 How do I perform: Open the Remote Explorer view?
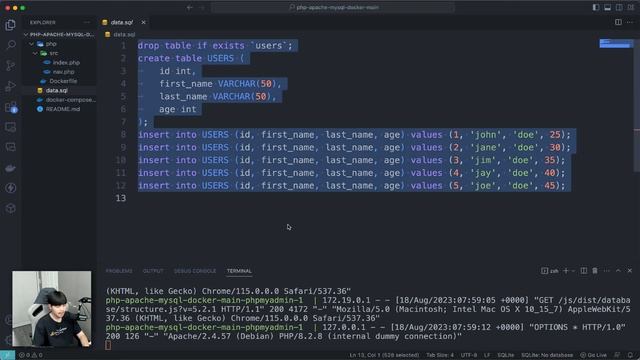point(11,127)
